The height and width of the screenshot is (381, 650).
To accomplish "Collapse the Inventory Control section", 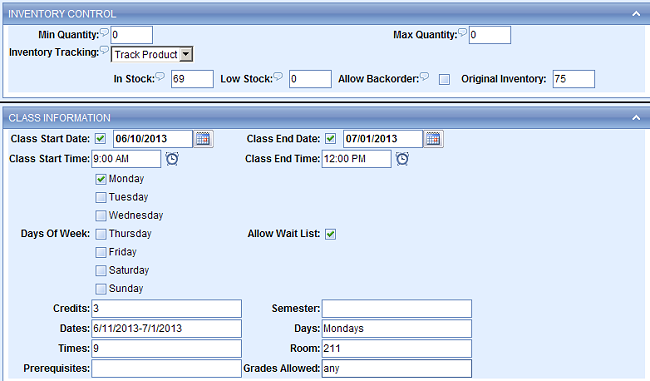I will [x=636, y=14].
